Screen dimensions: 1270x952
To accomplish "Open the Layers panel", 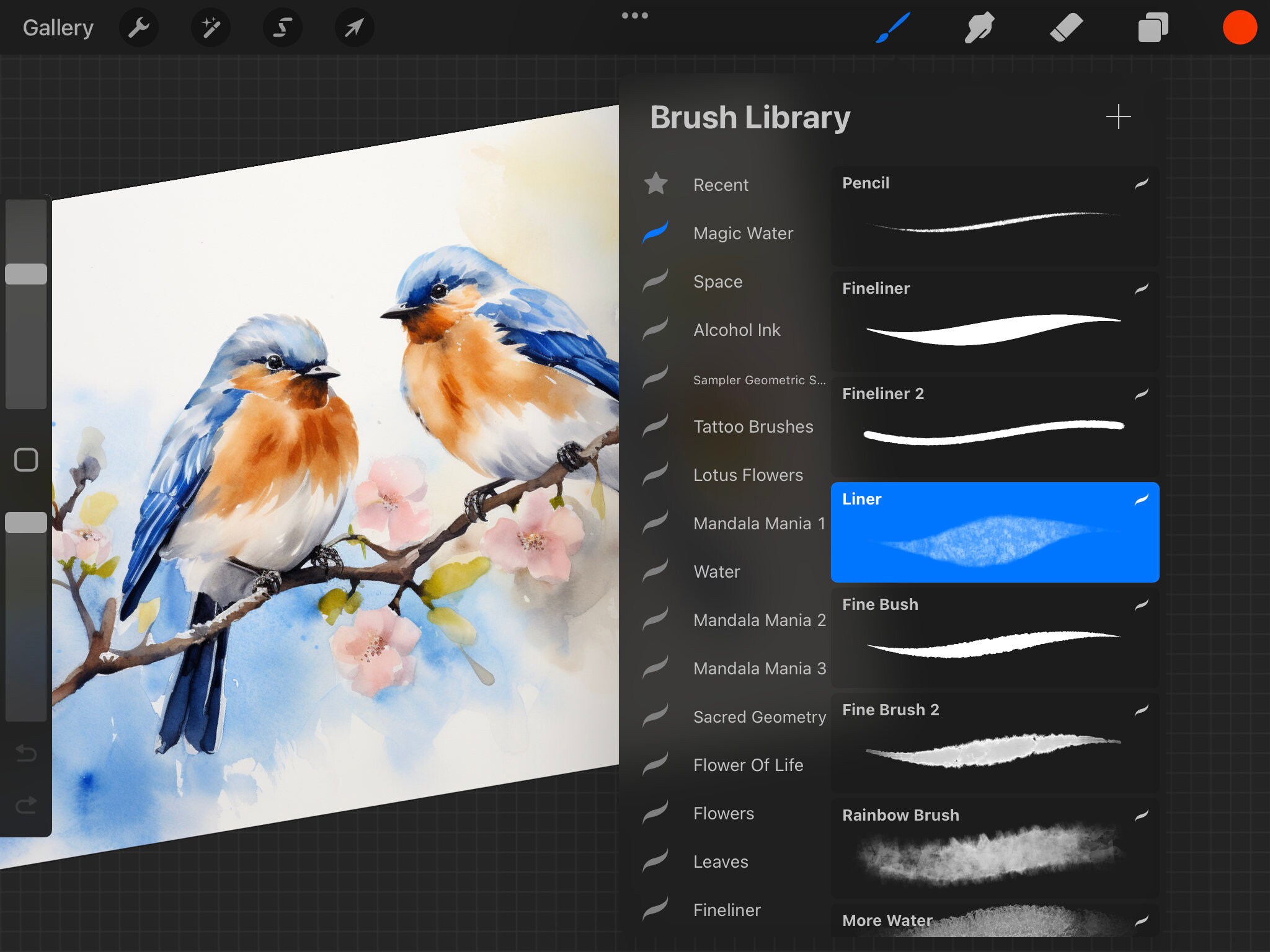I will click(x=1153, y=28).
